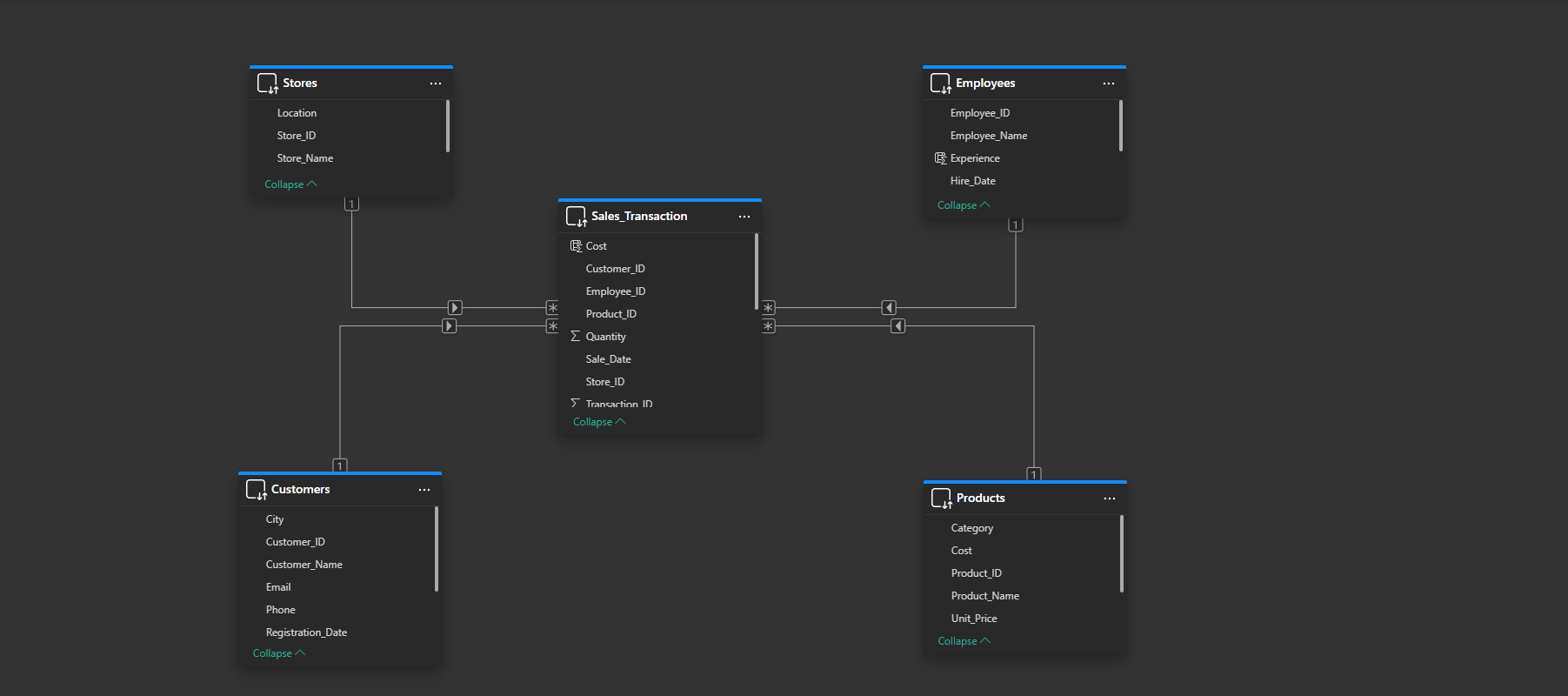Click the calculated column icon beside Sales_Transaction Cost
This screenshot has width=1568, height=696.
click(576, 246)
